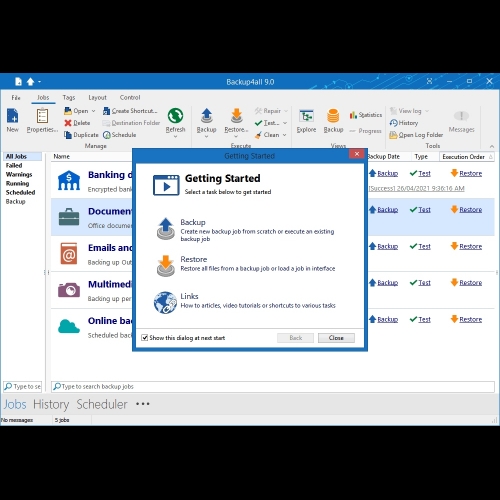
Task: Open Statistics view
Action: click(x=366, y=115)
